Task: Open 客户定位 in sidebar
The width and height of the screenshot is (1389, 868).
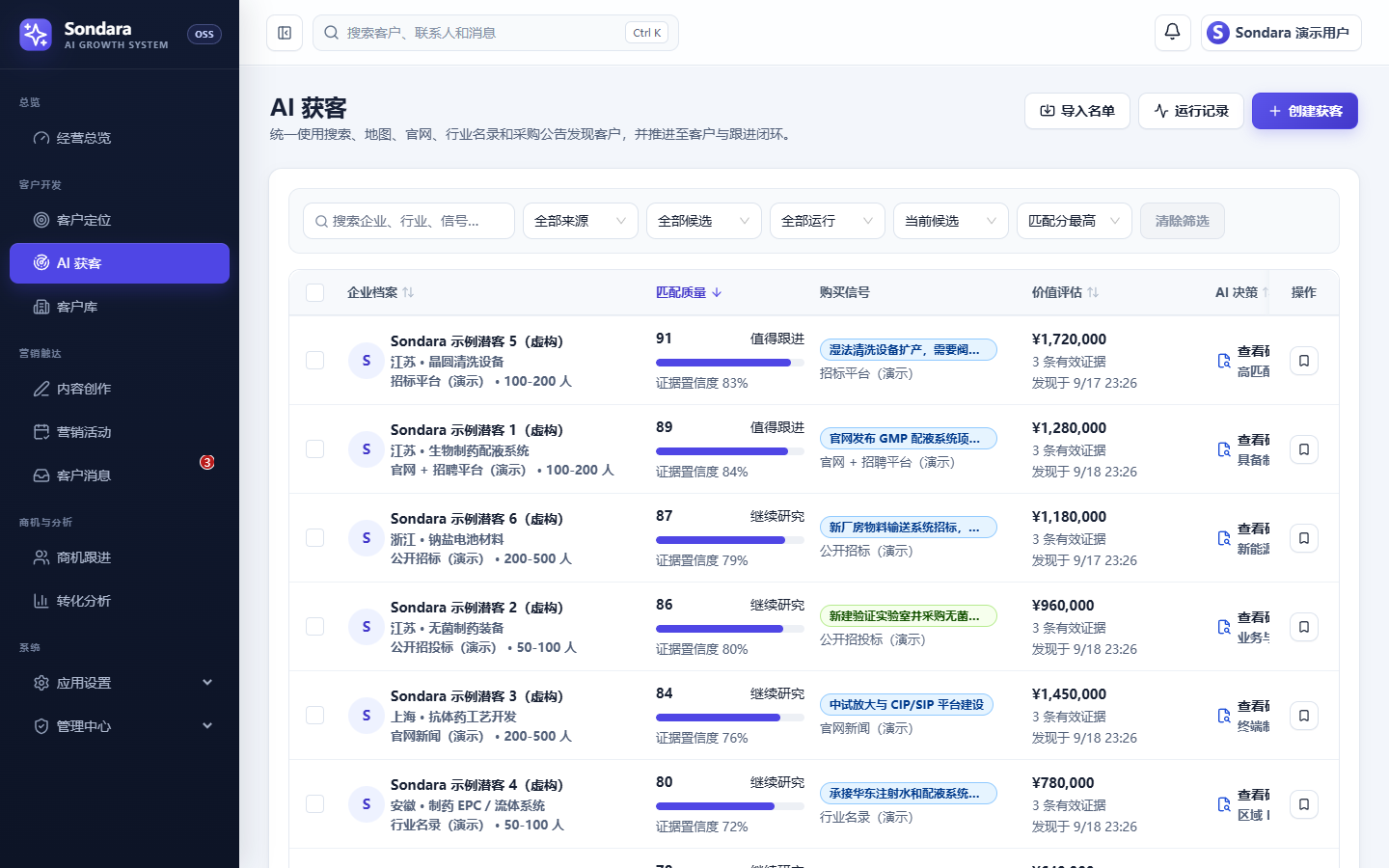Action: (120, 220)
